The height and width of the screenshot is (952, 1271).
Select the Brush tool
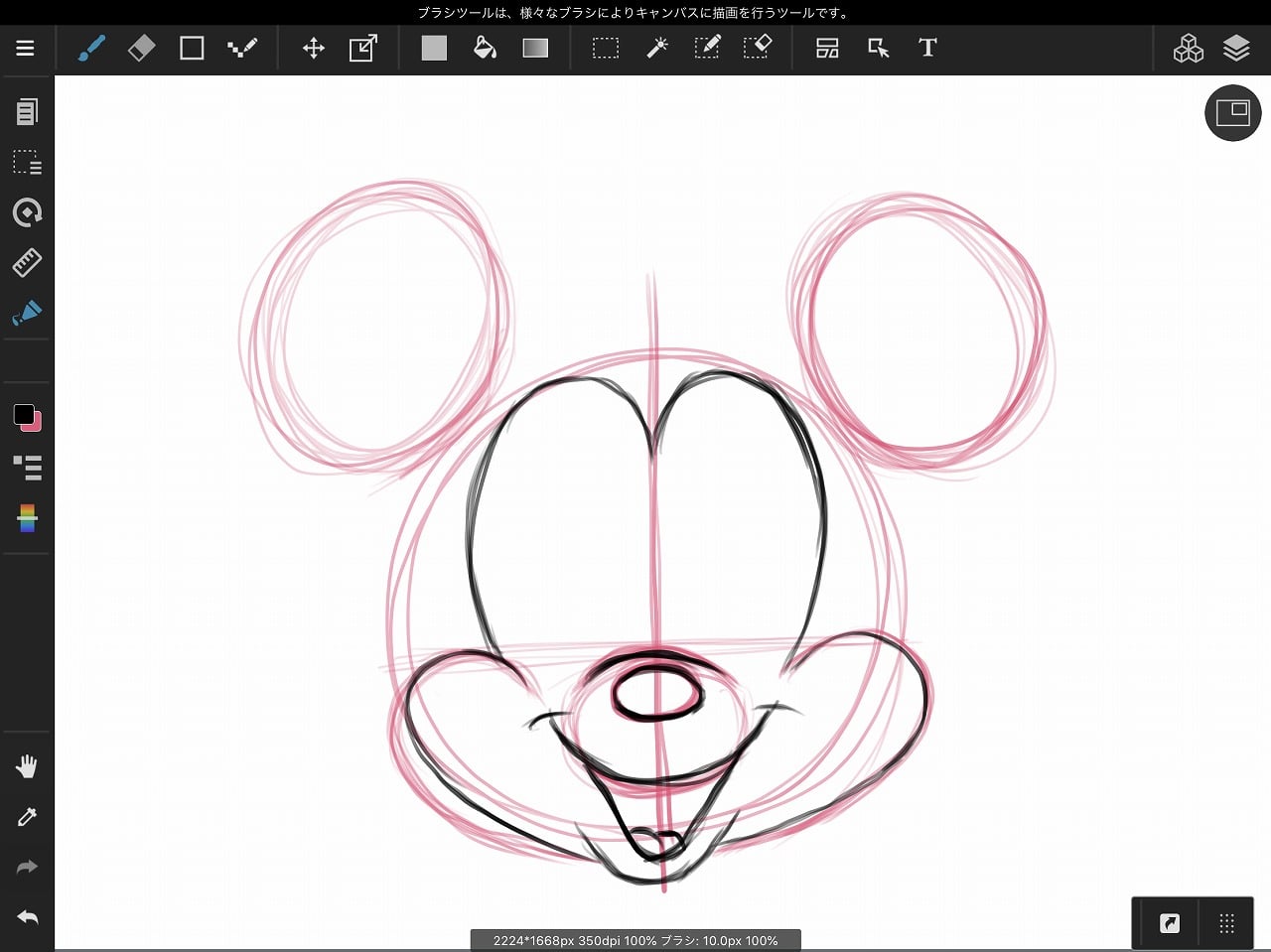[x=91, y=48]
